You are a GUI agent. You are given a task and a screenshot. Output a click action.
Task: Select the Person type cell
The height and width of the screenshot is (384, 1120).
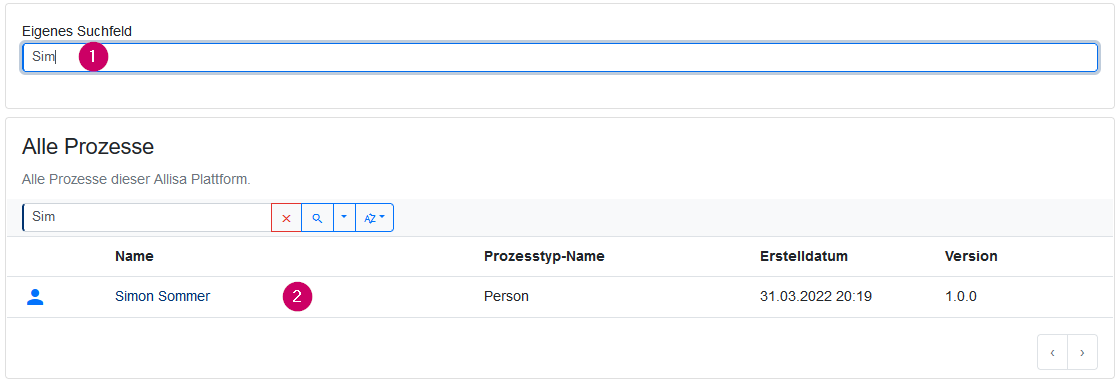[506, 296]
